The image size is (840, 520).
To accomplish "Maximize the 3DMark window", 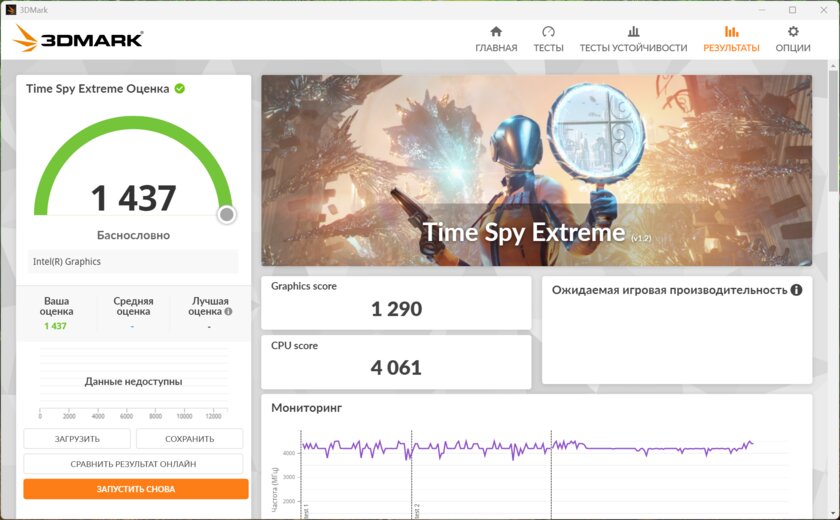I will coord(792,10).
